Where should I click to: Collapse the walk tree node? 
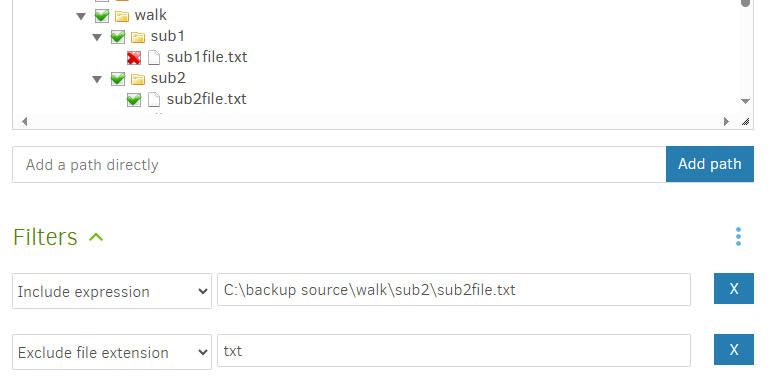coord(81,17)
